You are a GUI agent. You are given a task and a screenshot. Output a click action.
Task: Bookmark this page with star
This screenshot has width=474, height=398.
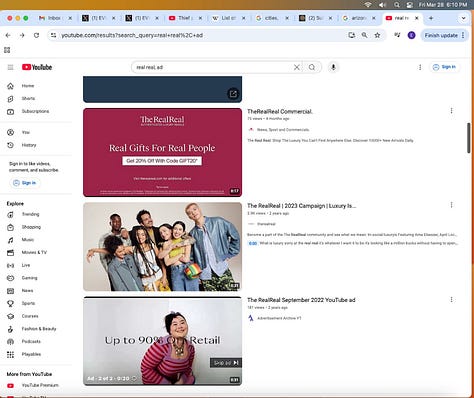(x=377, y=35)
